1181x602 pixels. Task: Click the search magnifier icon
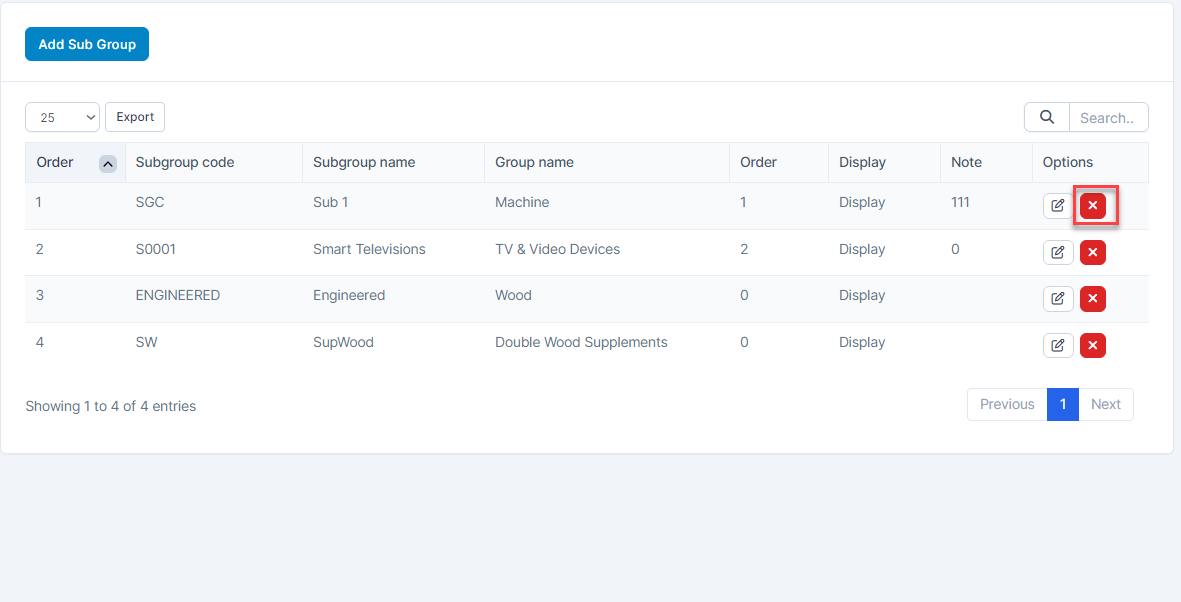pyautogui.click(x=1047, y=117)
